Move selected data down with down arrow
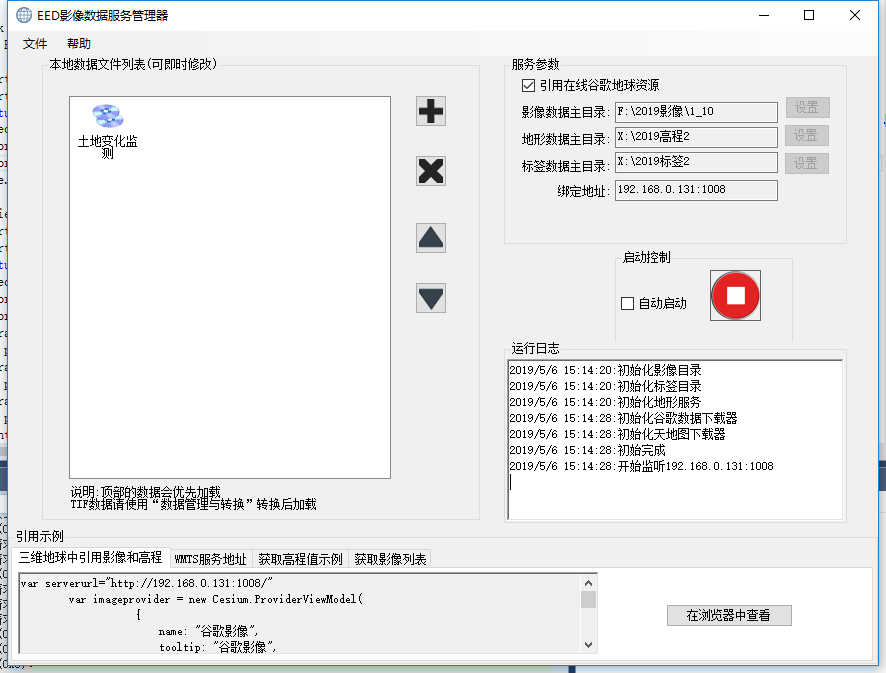 coord(431,298)
